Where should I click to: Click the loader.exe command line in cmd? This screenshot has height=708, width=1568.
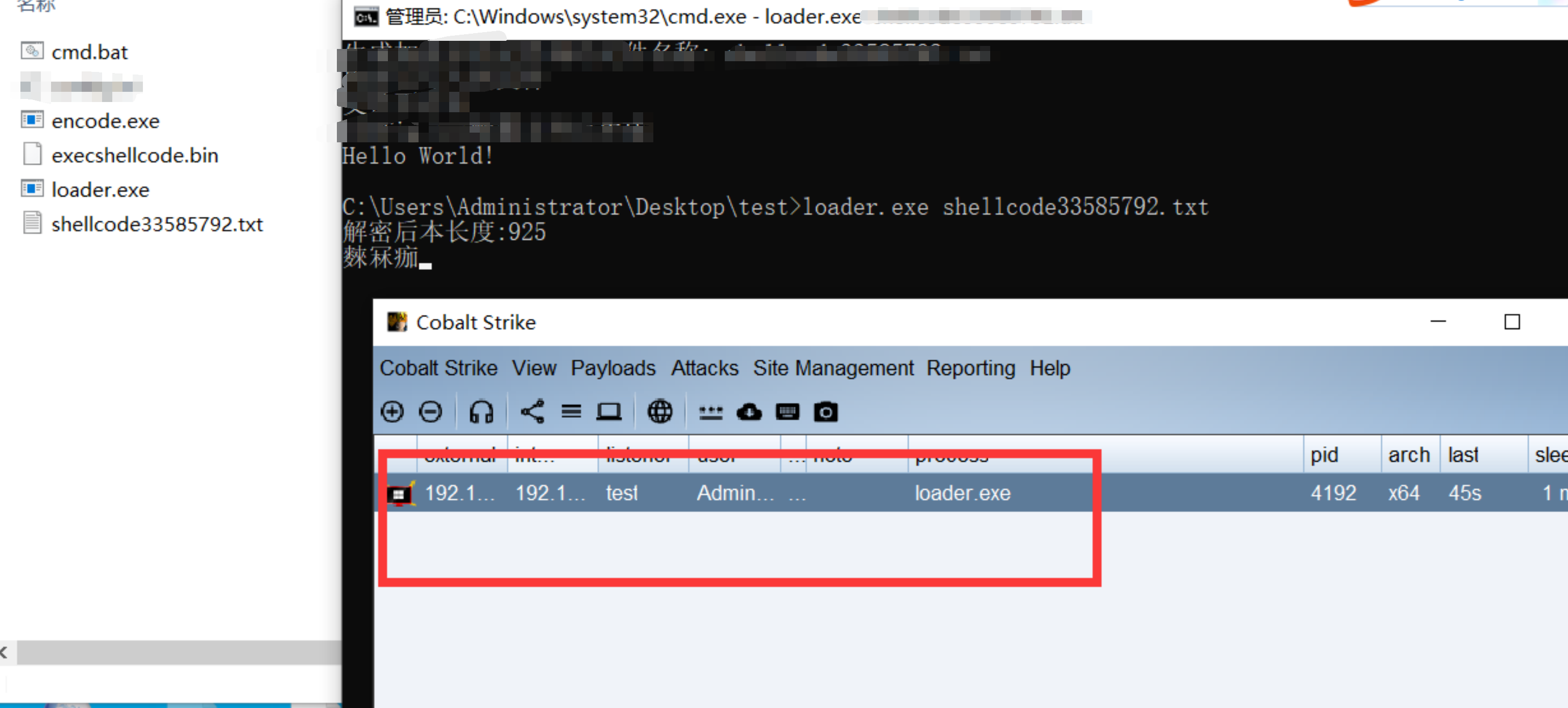pos(775,207)
